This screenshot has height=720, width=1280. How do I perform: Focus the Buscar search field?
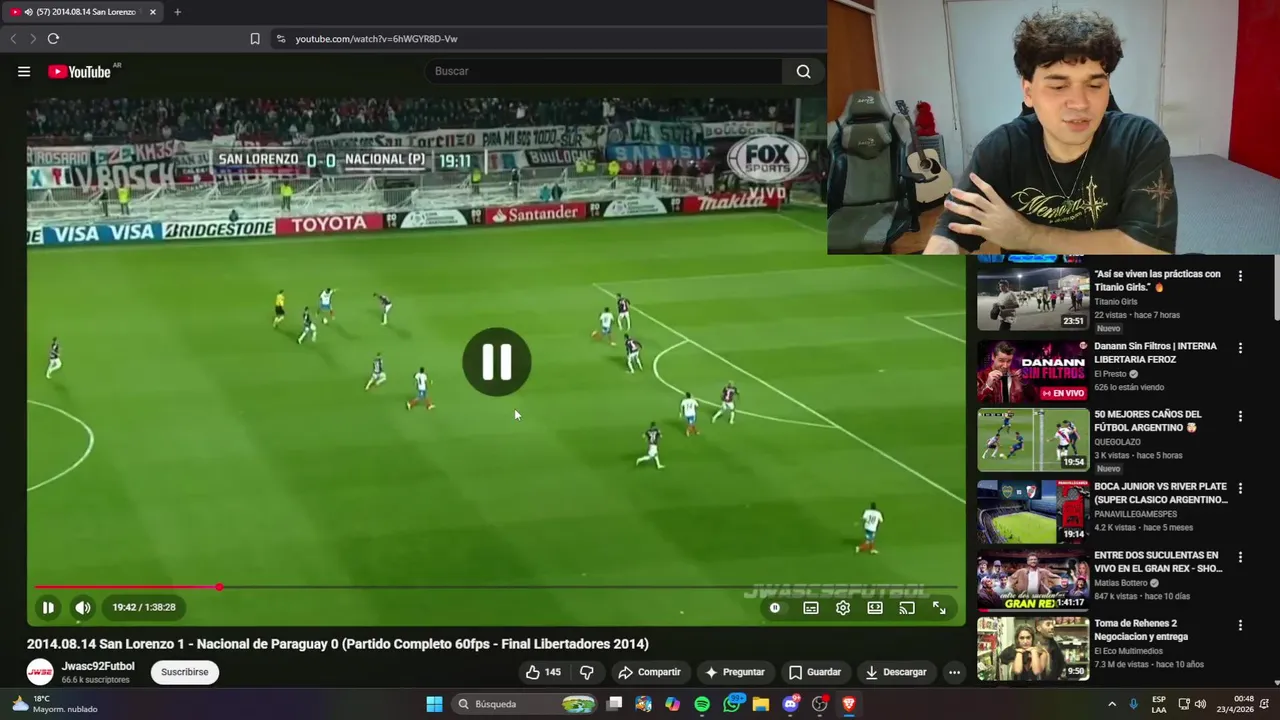point(605,71)
